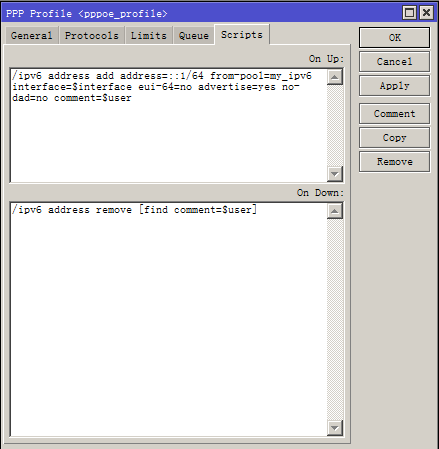Click the '[find comment=$user]' text
Viewport: 439px width, 449px height.
pos(198,210)
